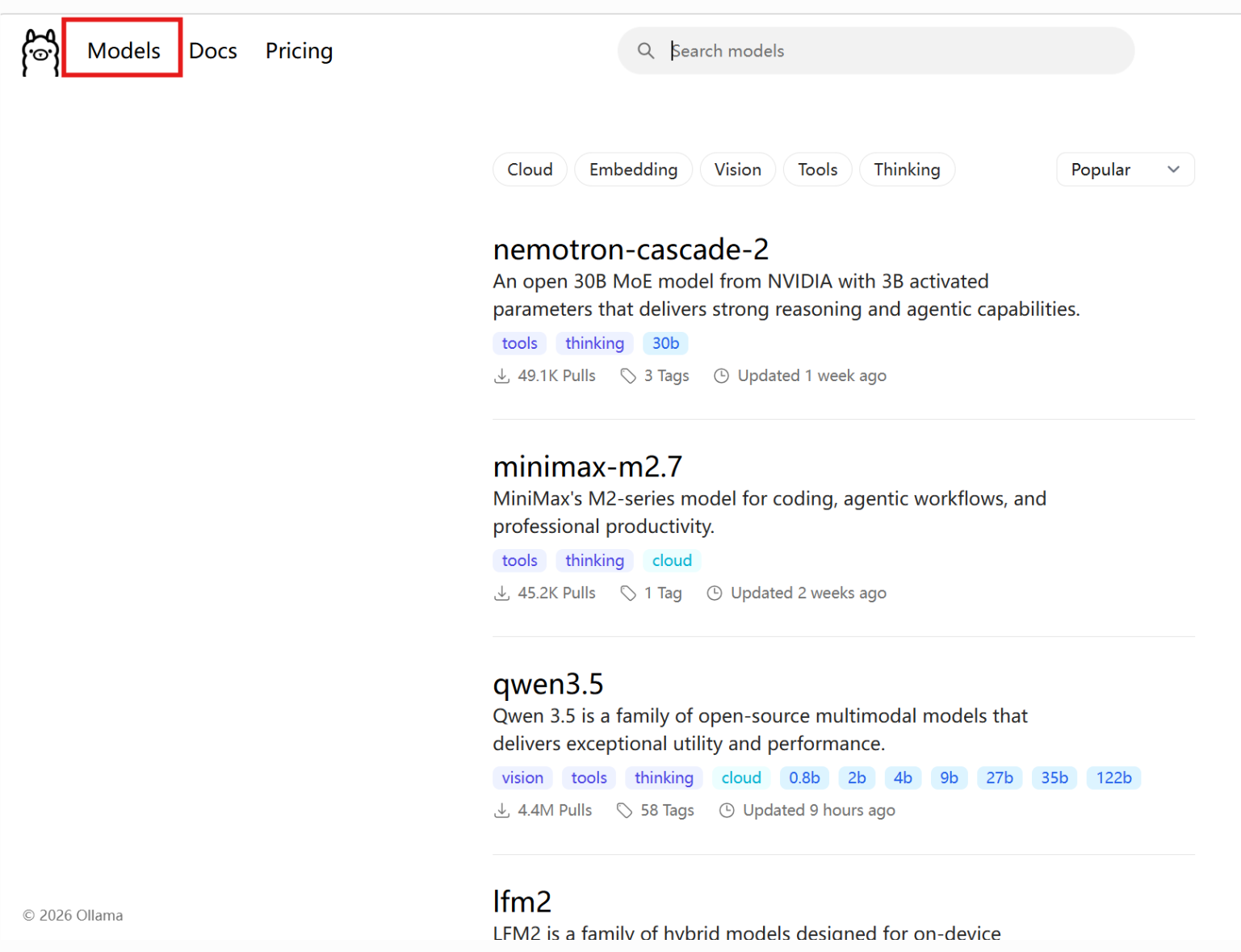Screen dimensions: 1241x952
Task: Select the 27b size tag on qwen3.5
Action: click(1000, 778)
